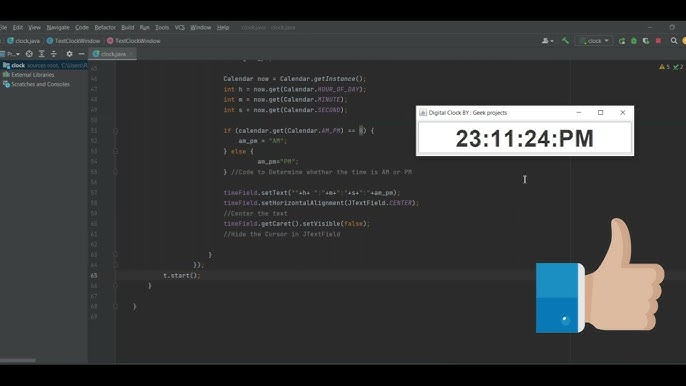Select Scratches and Consoles tree item
The height and width of the screenshot is (386, 686).
(37, 84)
